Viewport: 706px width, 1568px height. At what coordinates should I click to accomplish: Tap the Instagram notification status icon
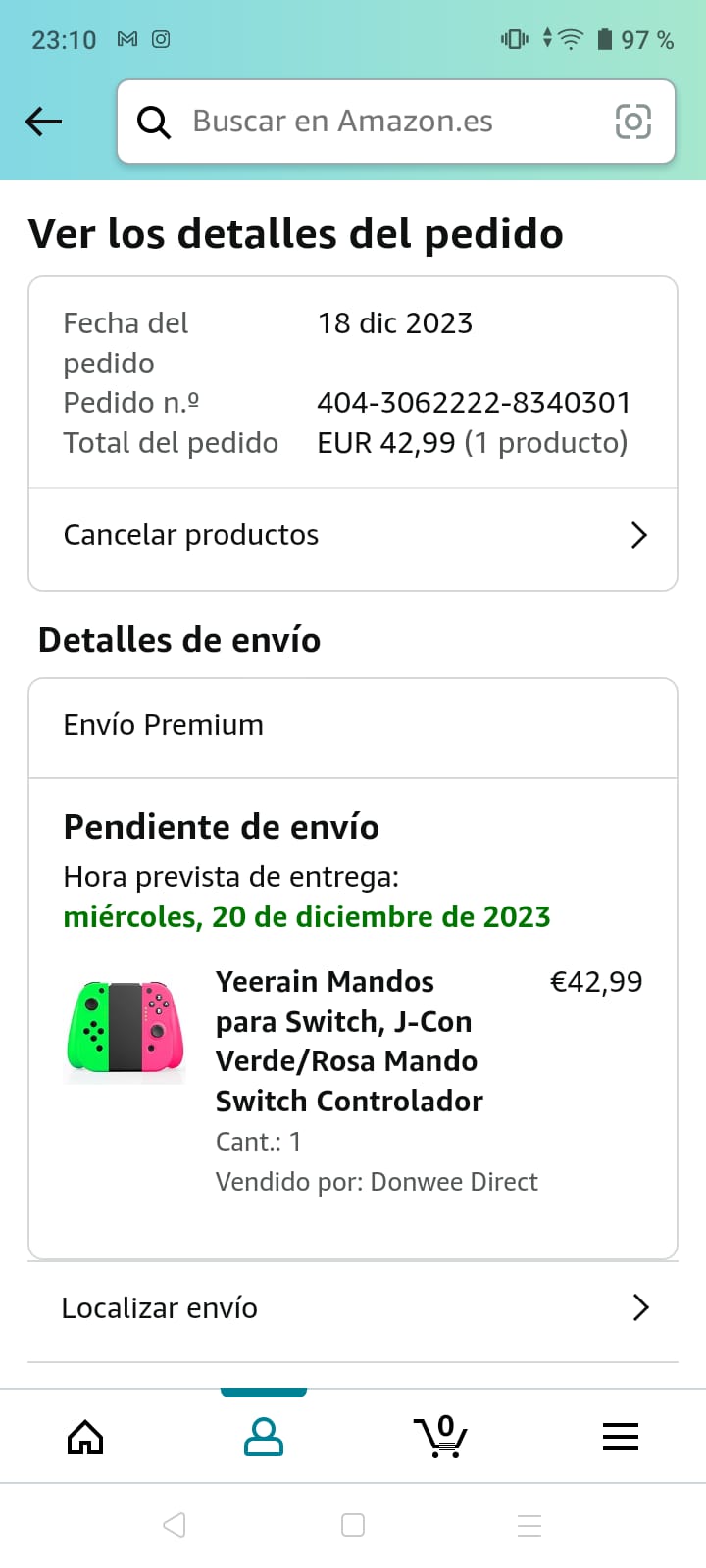click(x=161, y=39)
